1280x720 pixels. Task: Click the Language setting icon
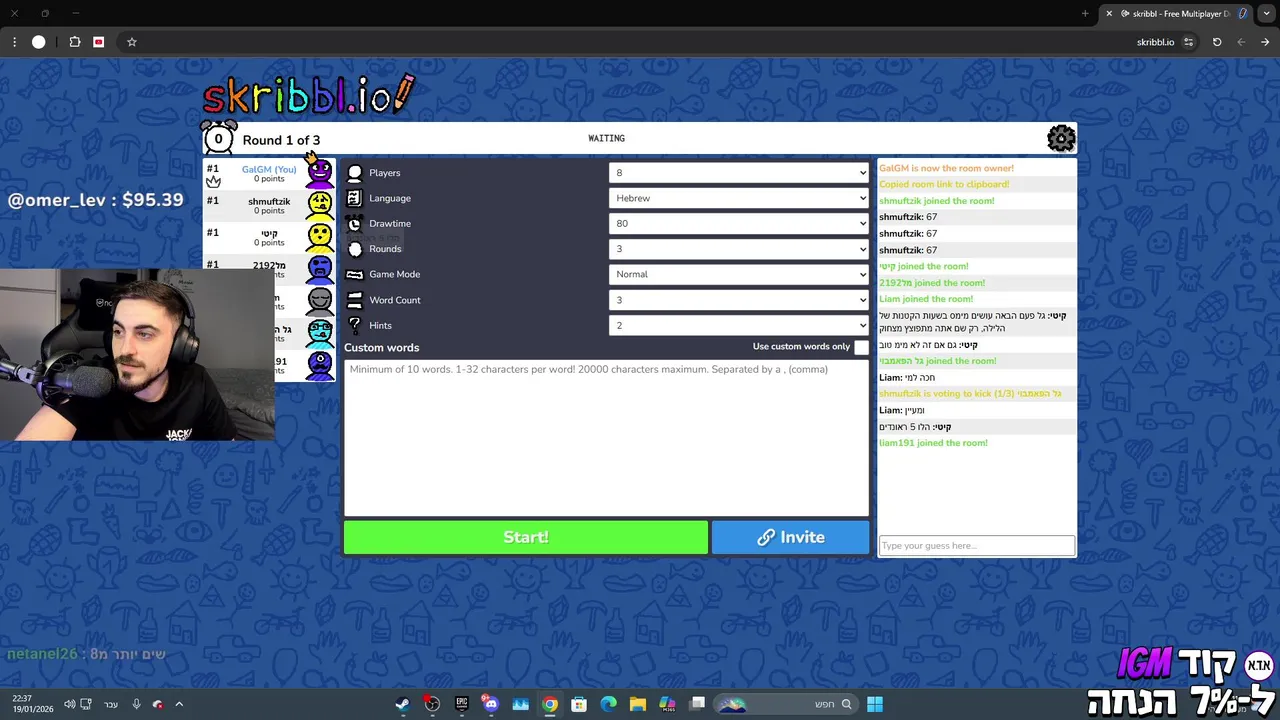pyautogui.click(x=354, y=198)
